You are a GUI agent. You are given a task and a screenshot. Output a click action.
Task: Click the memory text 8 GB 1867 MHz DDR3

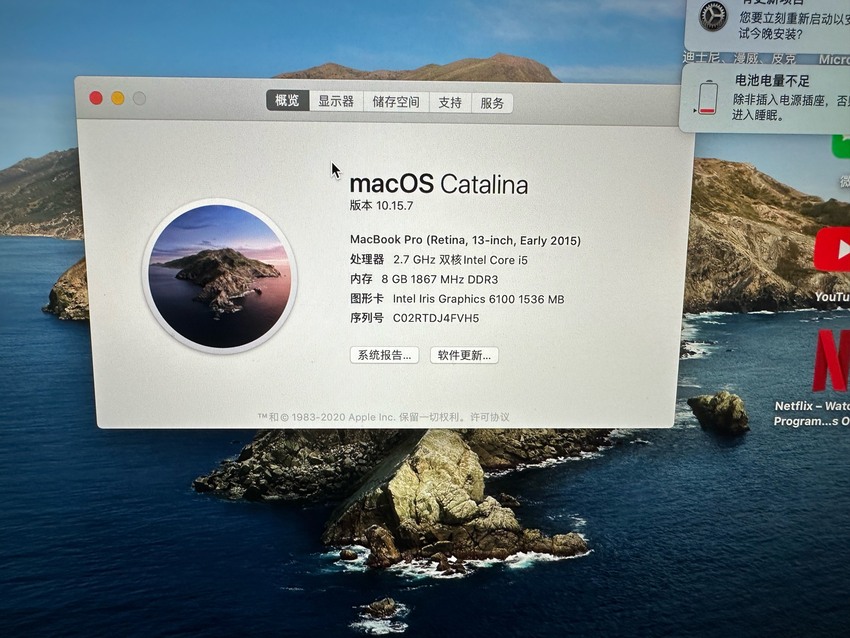click(440, 279)
